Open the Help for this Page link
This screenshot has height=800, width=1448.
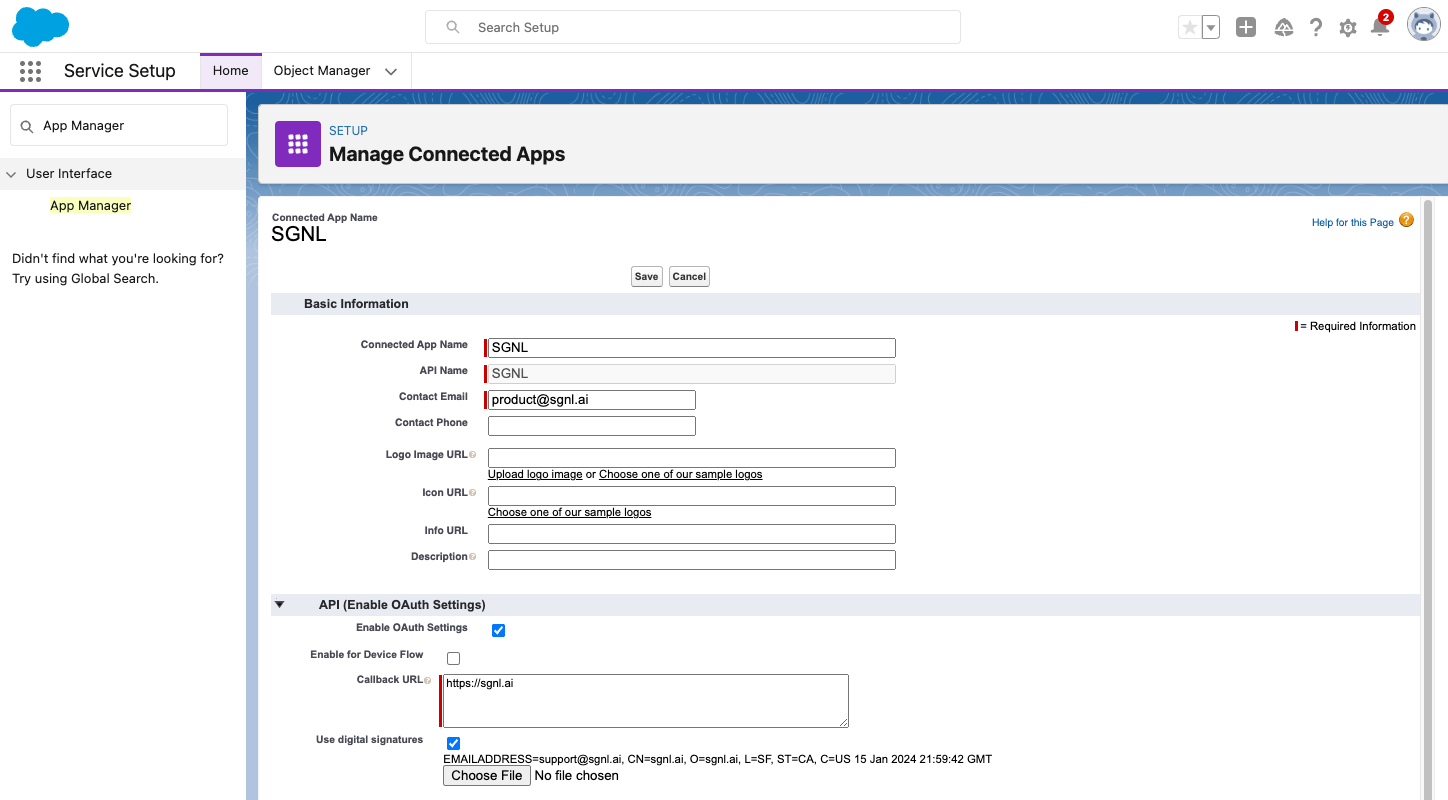pos(1352,222)
